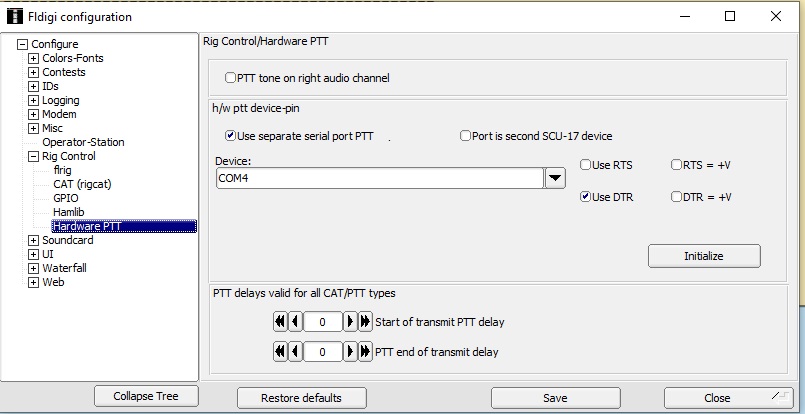
Task: Toggle the Use DTR checkbox
Action: 586,197
